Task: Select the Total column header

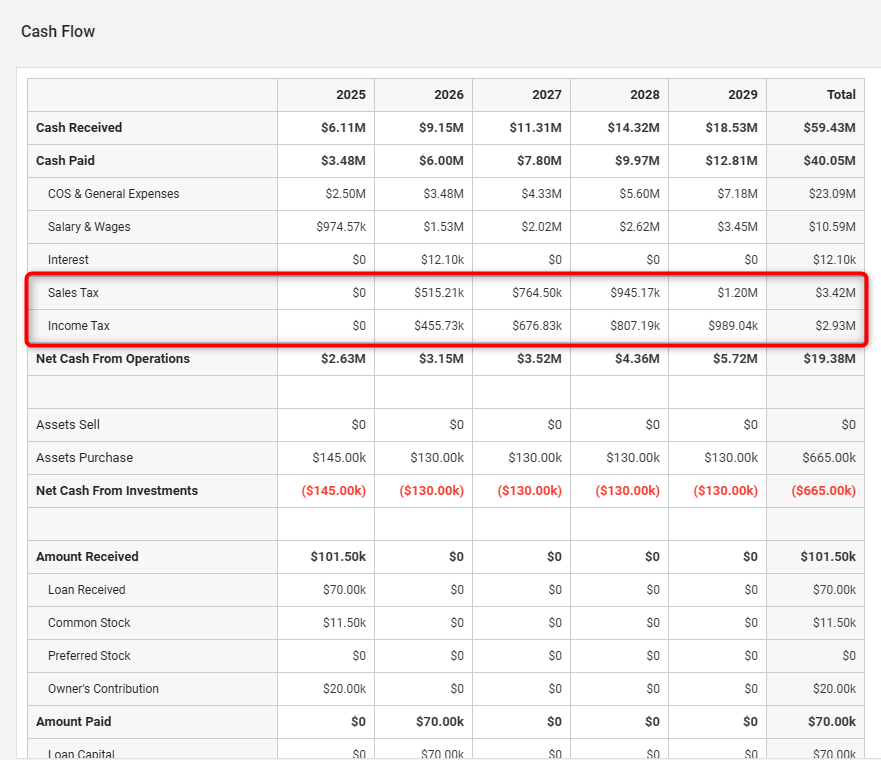Action: (x=841, y=95)
